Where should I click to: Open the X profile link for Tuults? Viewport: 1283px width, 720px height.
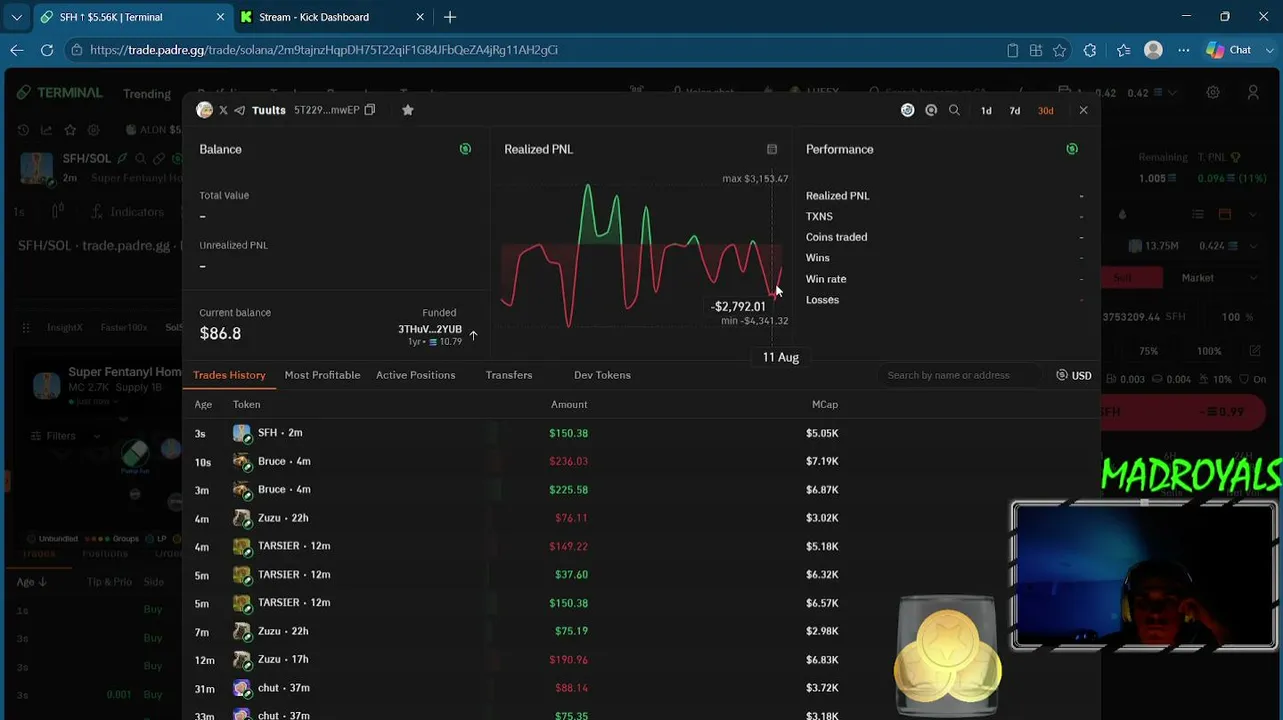click(223, 110)
